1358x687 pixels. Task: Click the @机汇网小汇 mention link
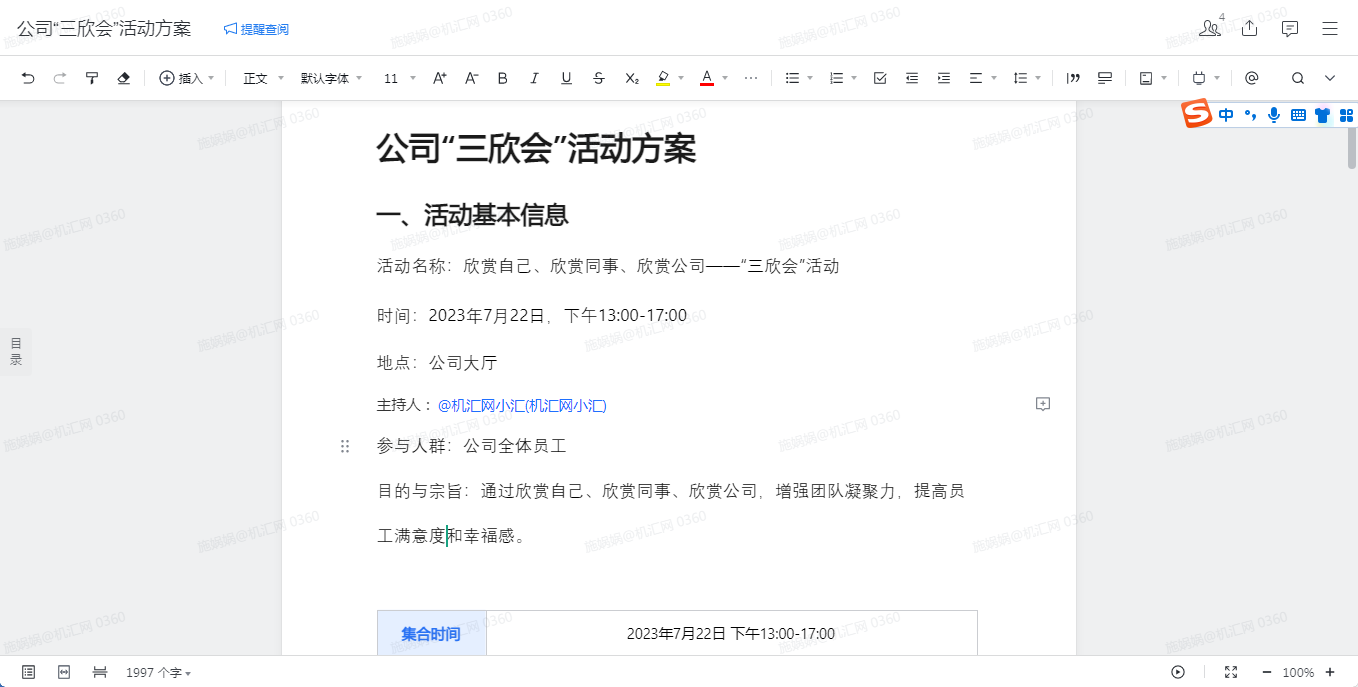tap(522, 405)
